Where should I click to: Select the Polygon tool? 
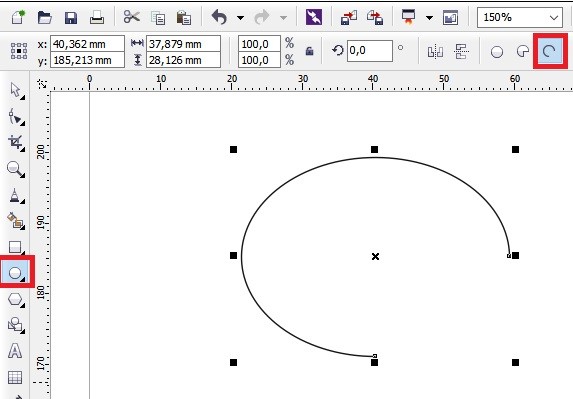point(16,300)
